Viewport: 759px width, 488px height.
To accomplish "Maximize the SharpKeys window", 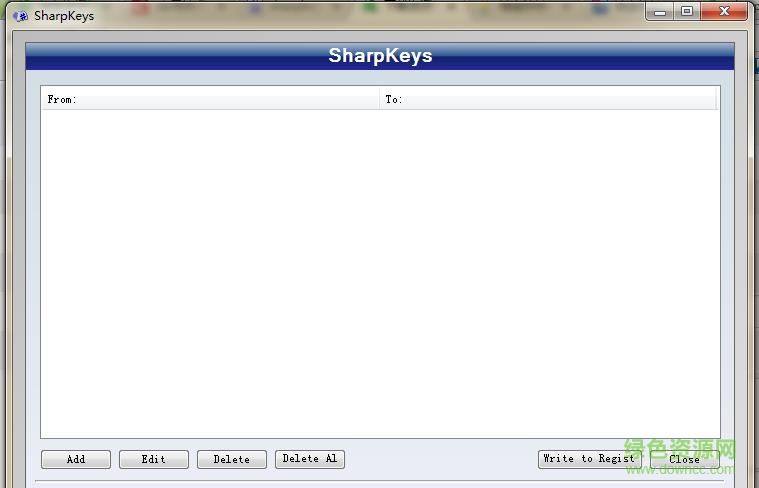I will click(x=686, y=12).
